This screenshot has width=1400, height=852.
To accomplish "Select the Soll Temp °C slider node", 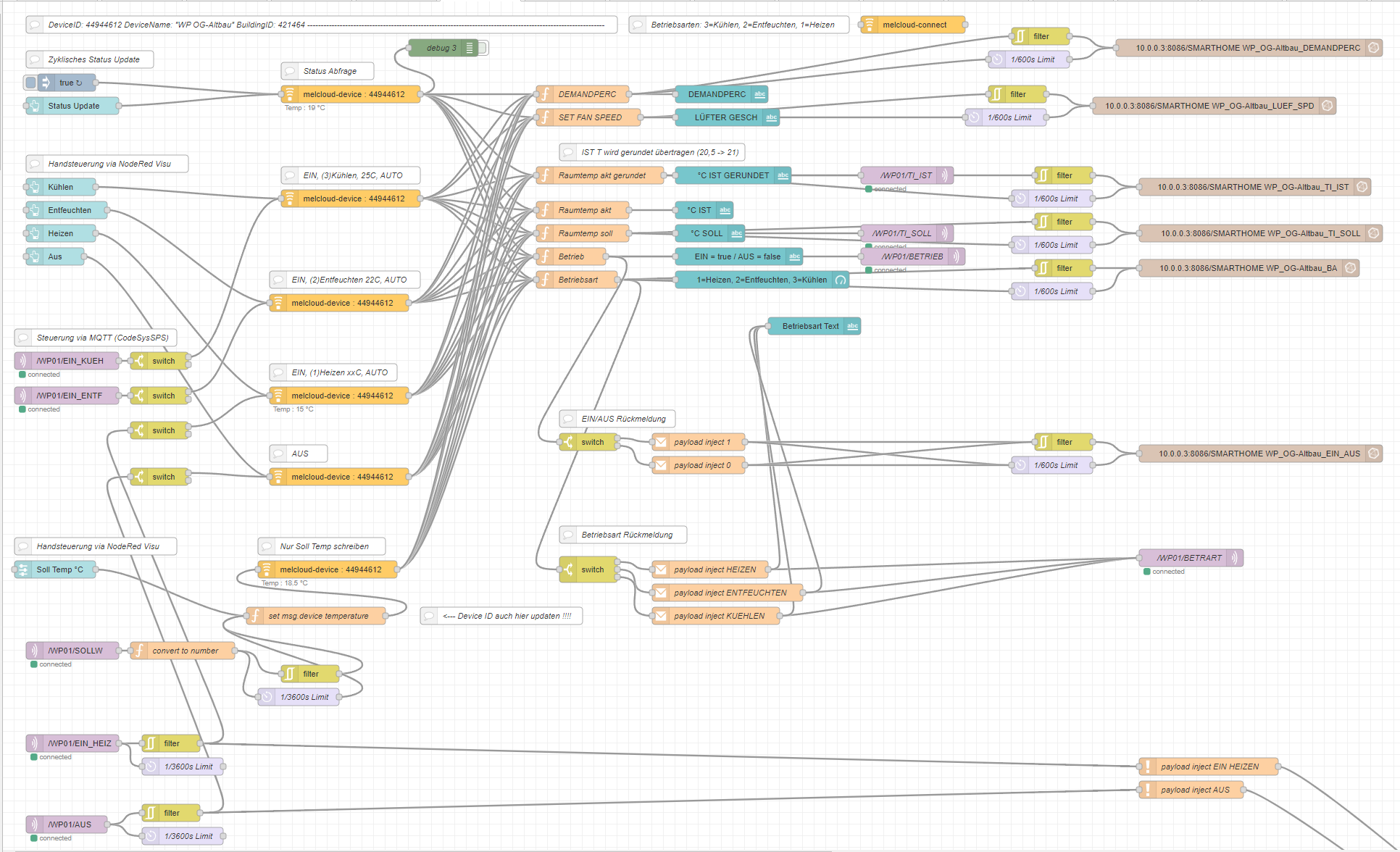I will pyautogui.click(x=60, y=569).
